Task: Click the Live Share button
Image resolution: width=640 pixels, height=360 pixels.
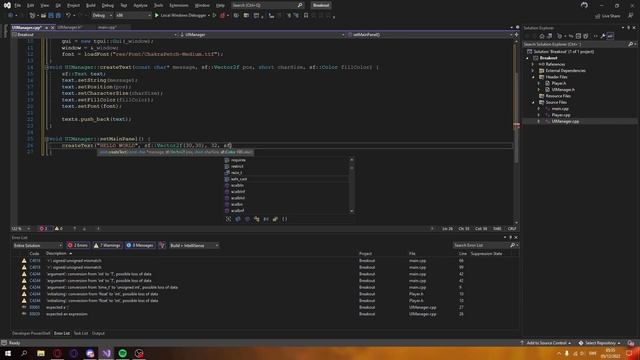Action: pos(607,16)
